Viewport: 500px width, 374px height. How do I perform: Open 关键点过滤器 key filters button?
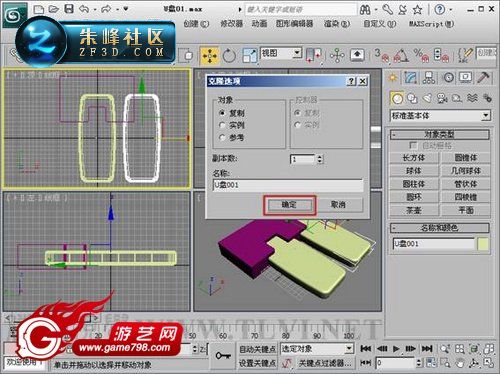click(x=324, y=363)
